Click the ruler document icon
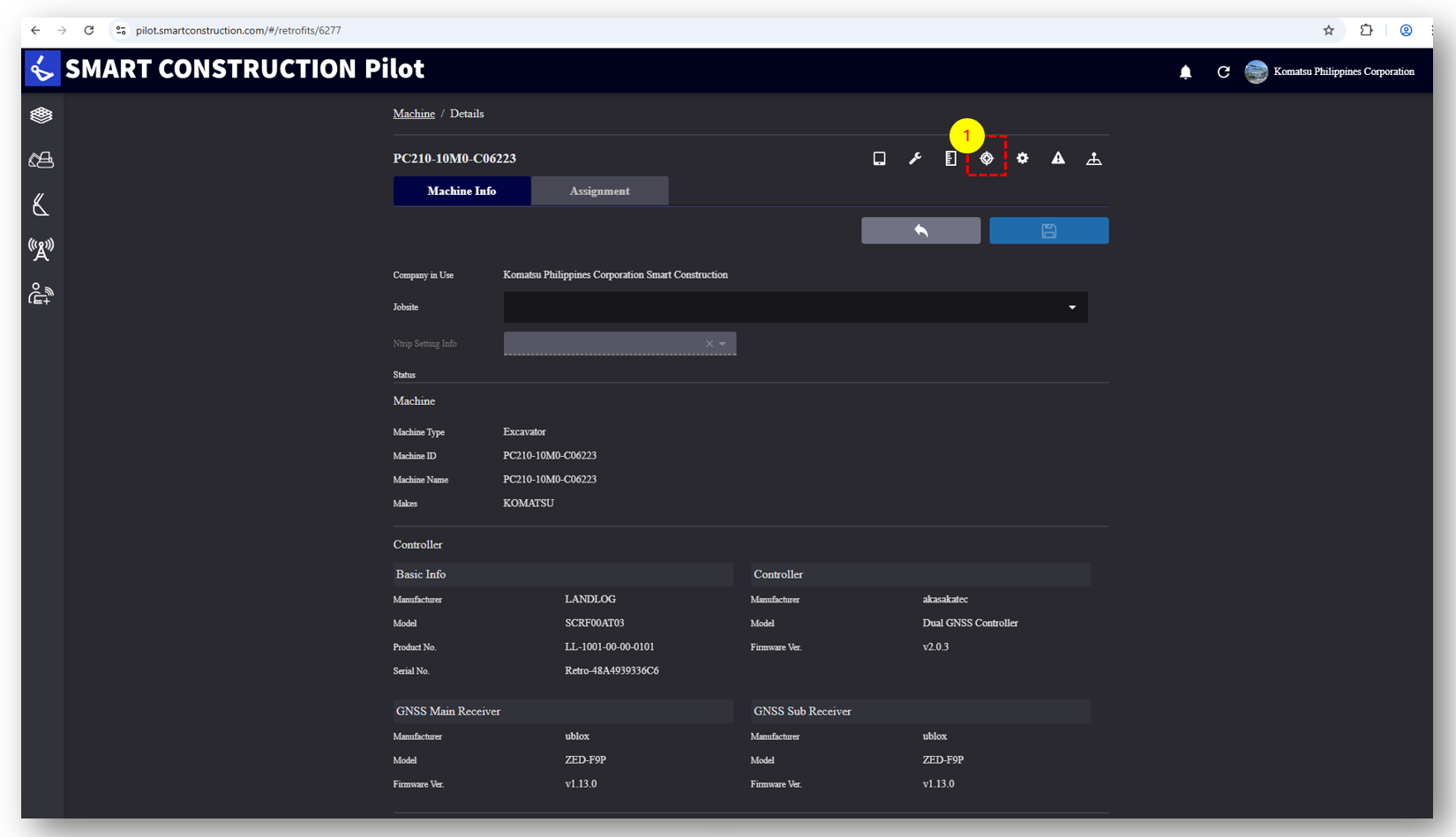 point(950,159)
